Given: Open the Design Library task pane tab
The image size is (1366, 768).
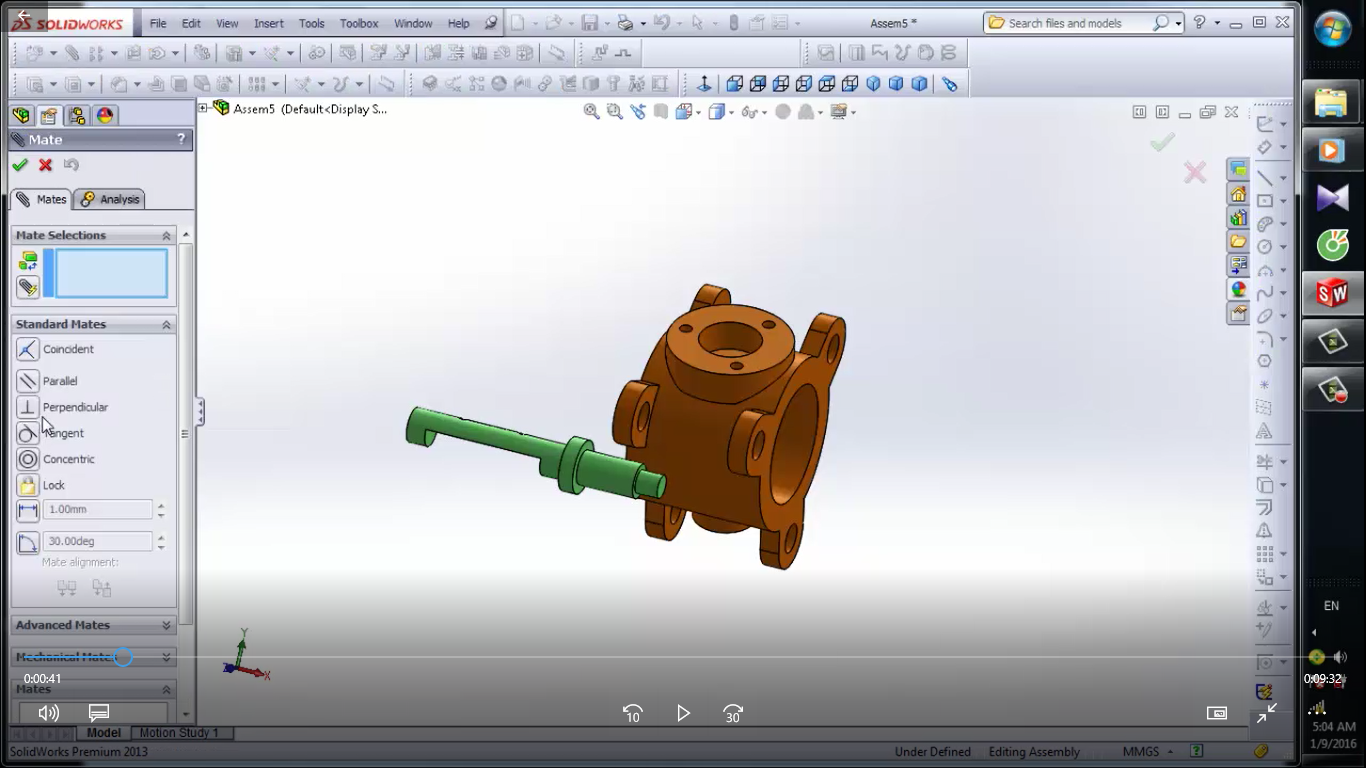Looking at the screenshot, I should 1239,218.
